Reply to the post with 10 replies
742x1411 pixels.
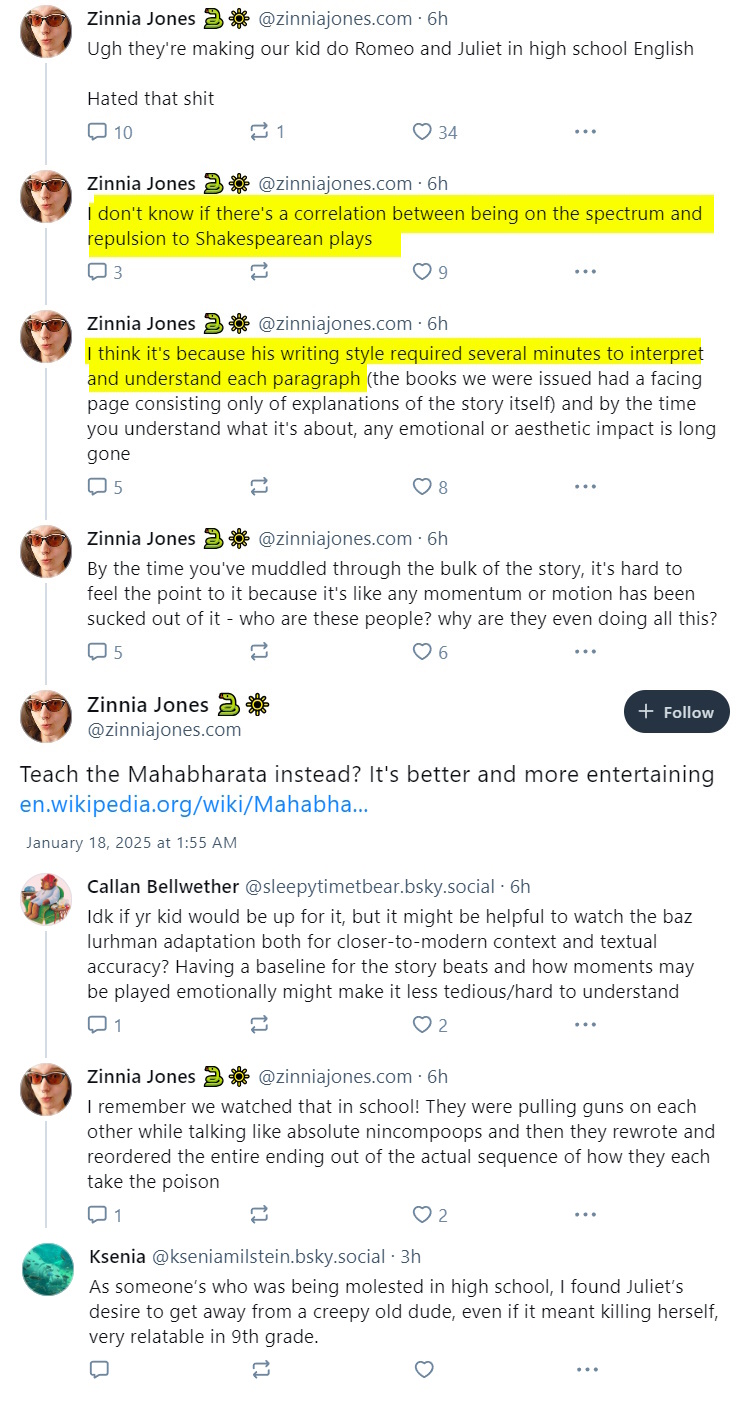coord(110,132)
